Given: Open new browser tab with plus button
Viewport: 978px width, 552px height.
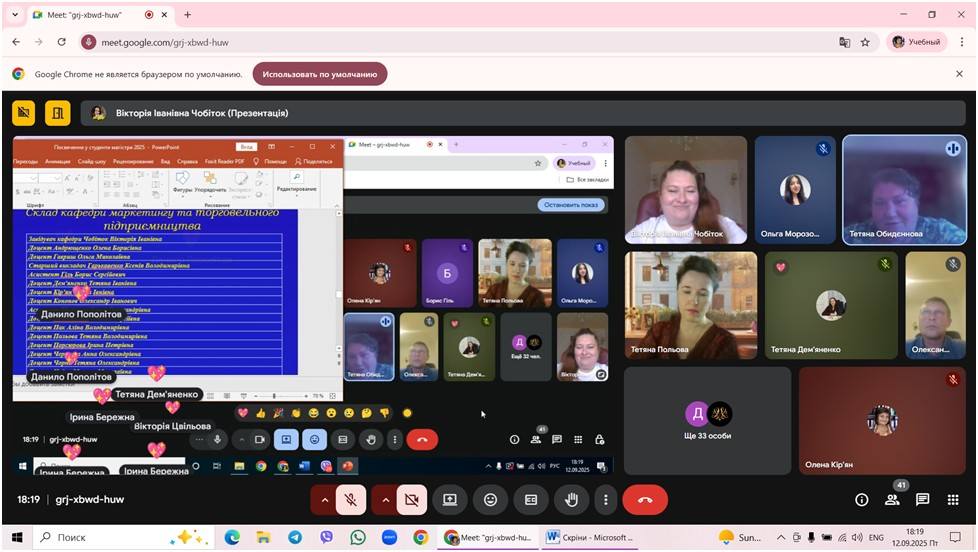Looking at the screenshot, I should click(187, 15).
